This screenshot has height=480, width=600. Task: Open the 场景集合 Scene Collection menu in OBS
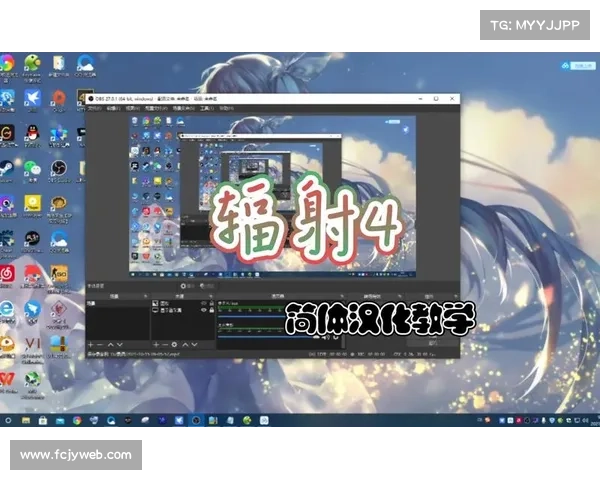[x=183, y=109]
